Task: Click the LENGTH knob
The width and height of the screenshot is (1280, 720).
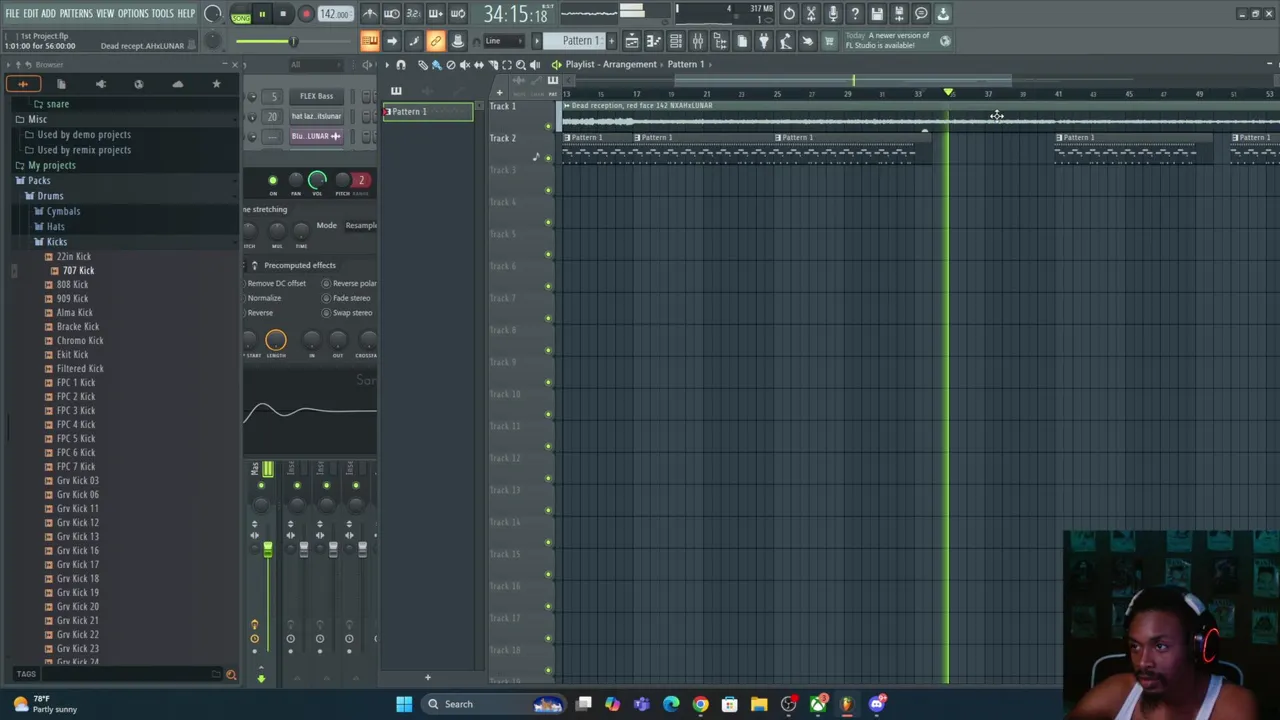Action: [x=276, y=341]
